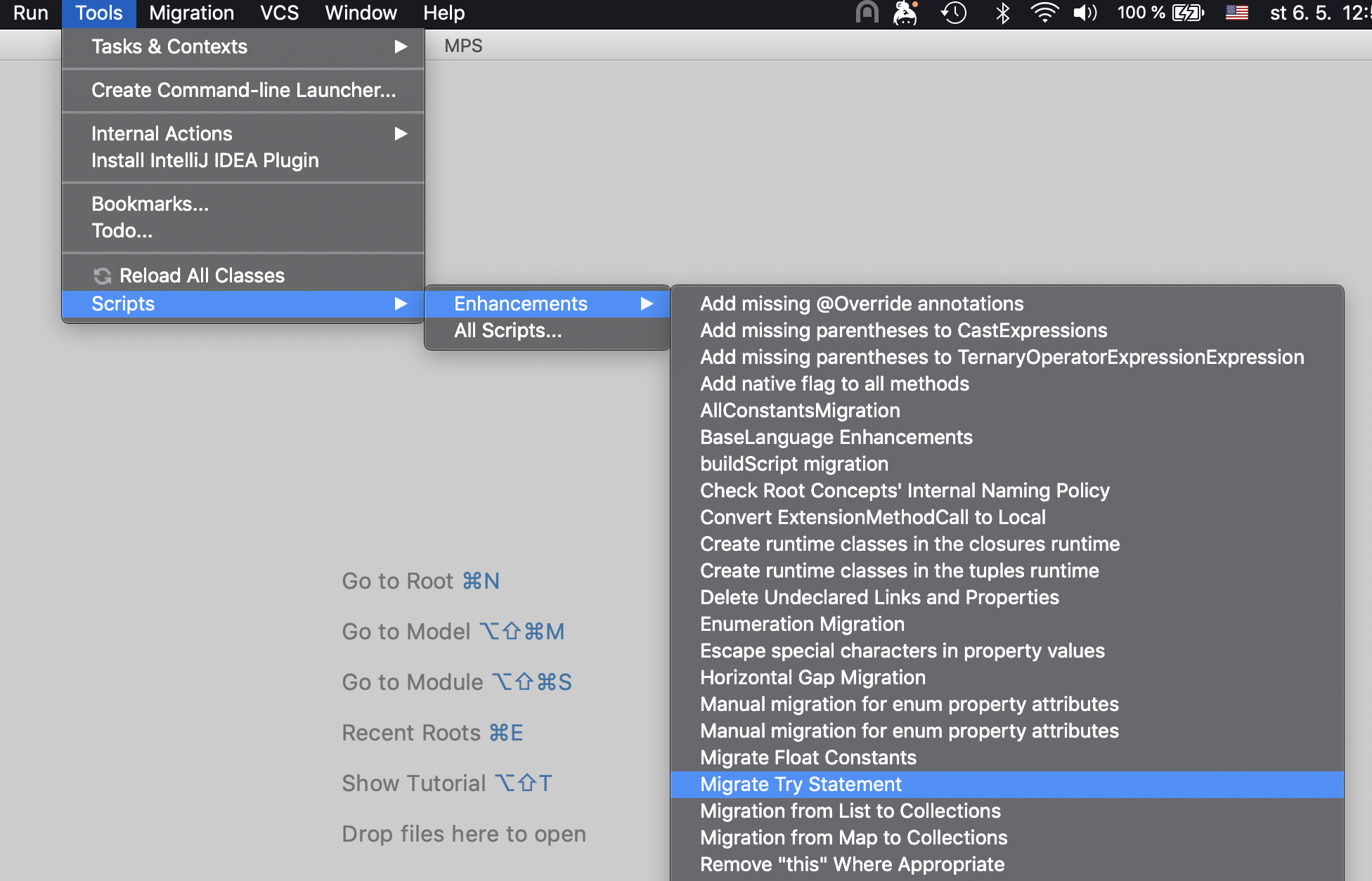This screenshot has height=881, width=1372.
Task: Choose All Scripts... entry
Action: 507,330
